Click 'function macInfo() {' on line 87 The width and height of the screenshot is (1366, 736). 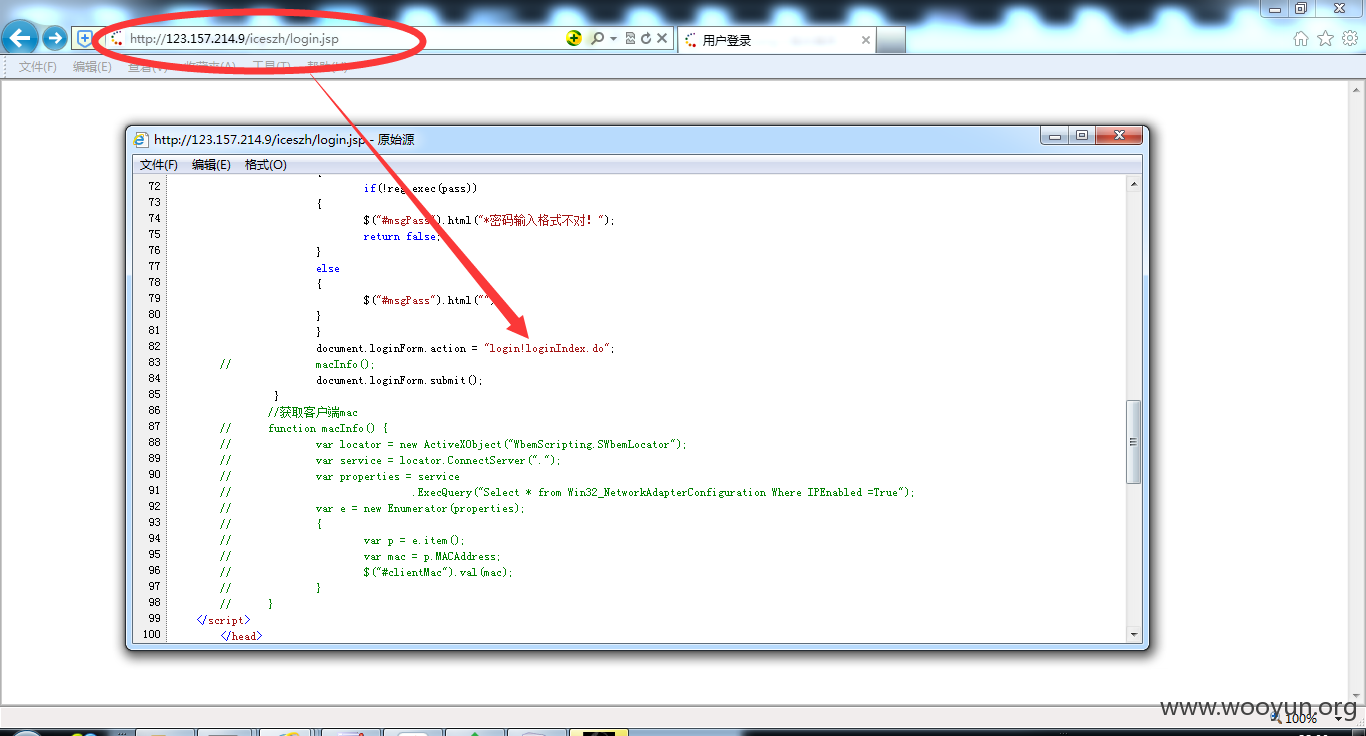(328, 428)
